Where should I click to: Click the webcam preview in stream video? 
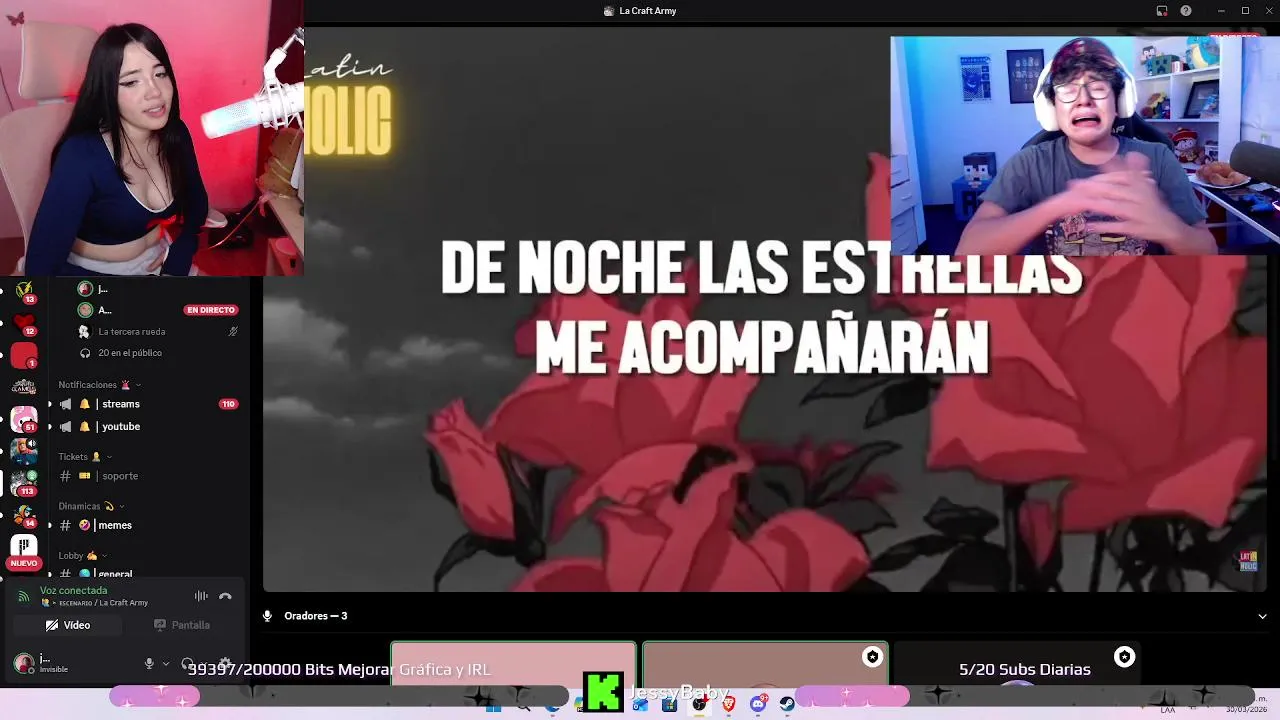(1085, 146)
